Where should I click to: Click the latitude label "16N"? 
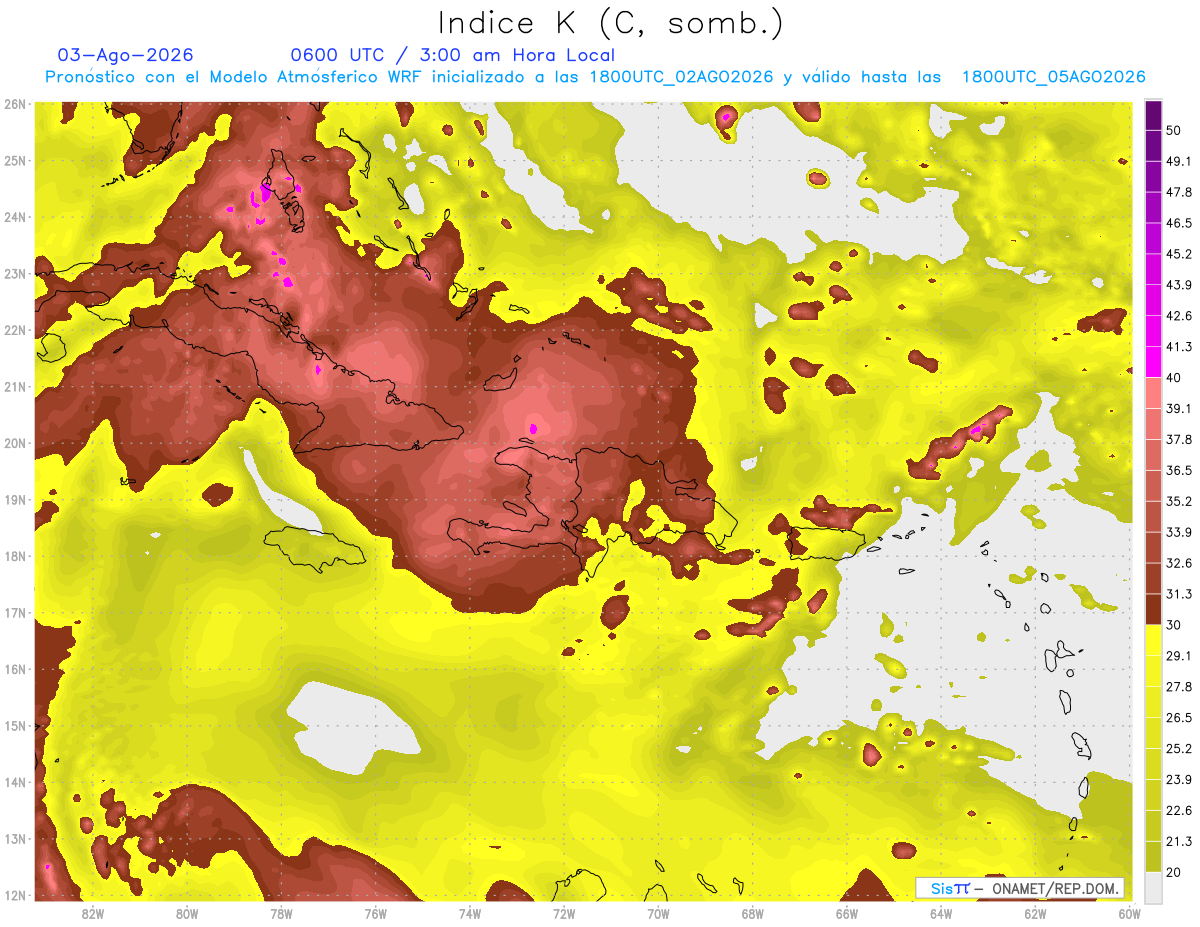15,669
